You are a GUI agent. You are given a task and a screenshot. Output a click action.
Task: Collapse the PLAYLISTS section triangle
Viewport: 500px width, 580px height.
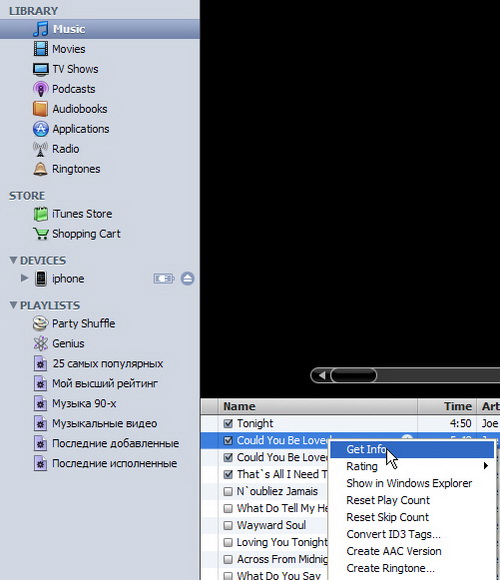coord(13,305)
